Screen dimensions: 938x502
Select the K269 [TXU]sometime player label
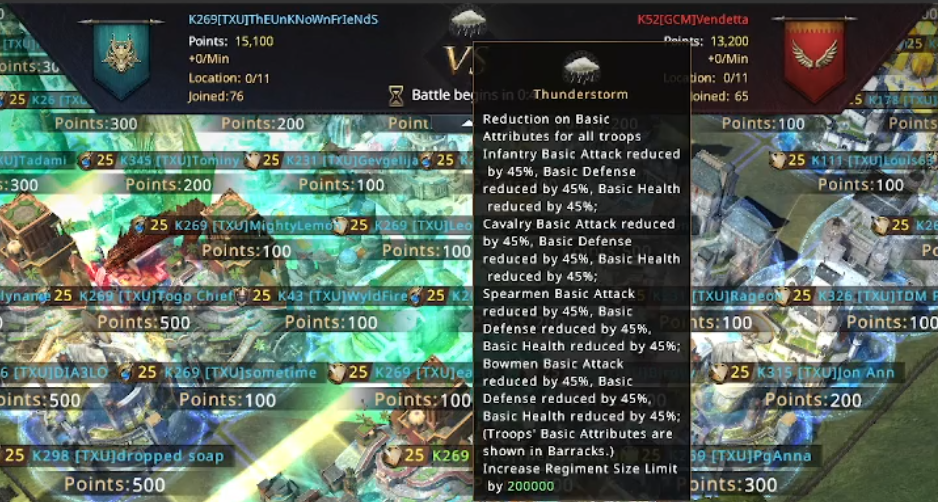240,373
